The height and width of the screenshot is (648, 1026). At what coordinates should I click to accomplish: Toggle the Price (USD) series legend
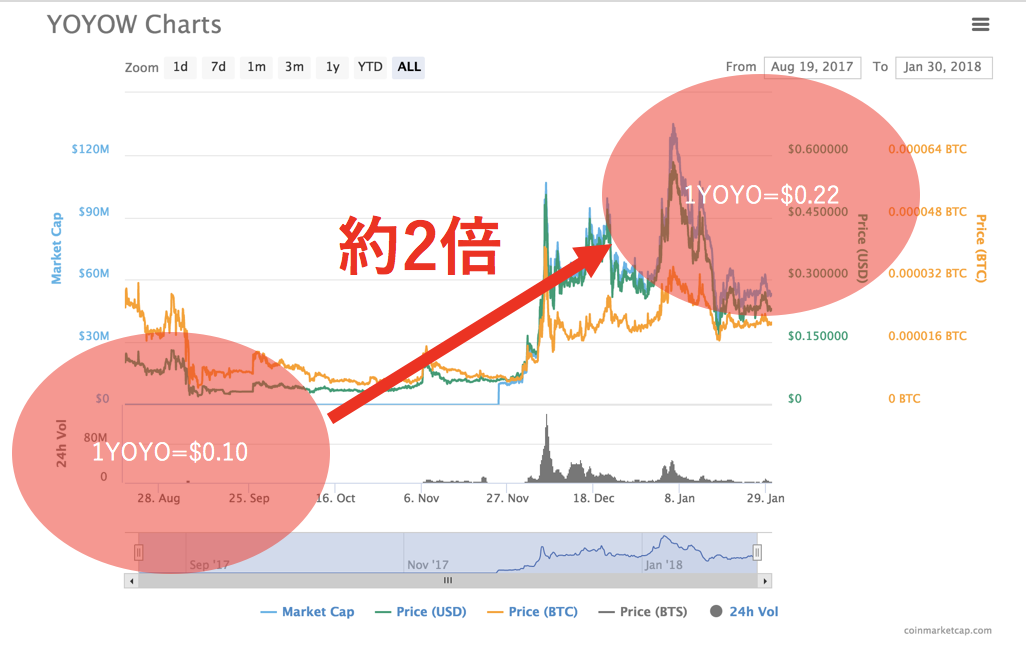(x=421, y=612)
